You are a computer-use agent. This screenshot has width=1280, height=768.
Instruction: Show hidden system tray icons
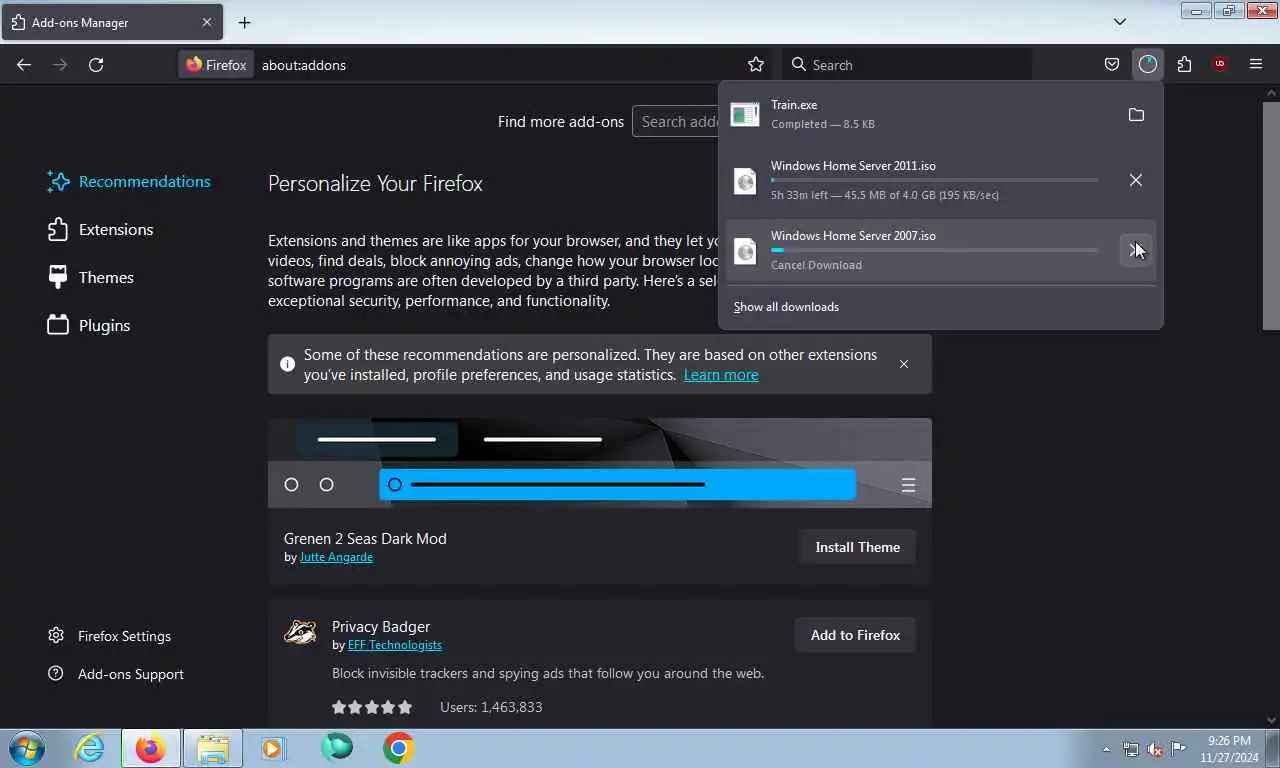click(1106, 749)
